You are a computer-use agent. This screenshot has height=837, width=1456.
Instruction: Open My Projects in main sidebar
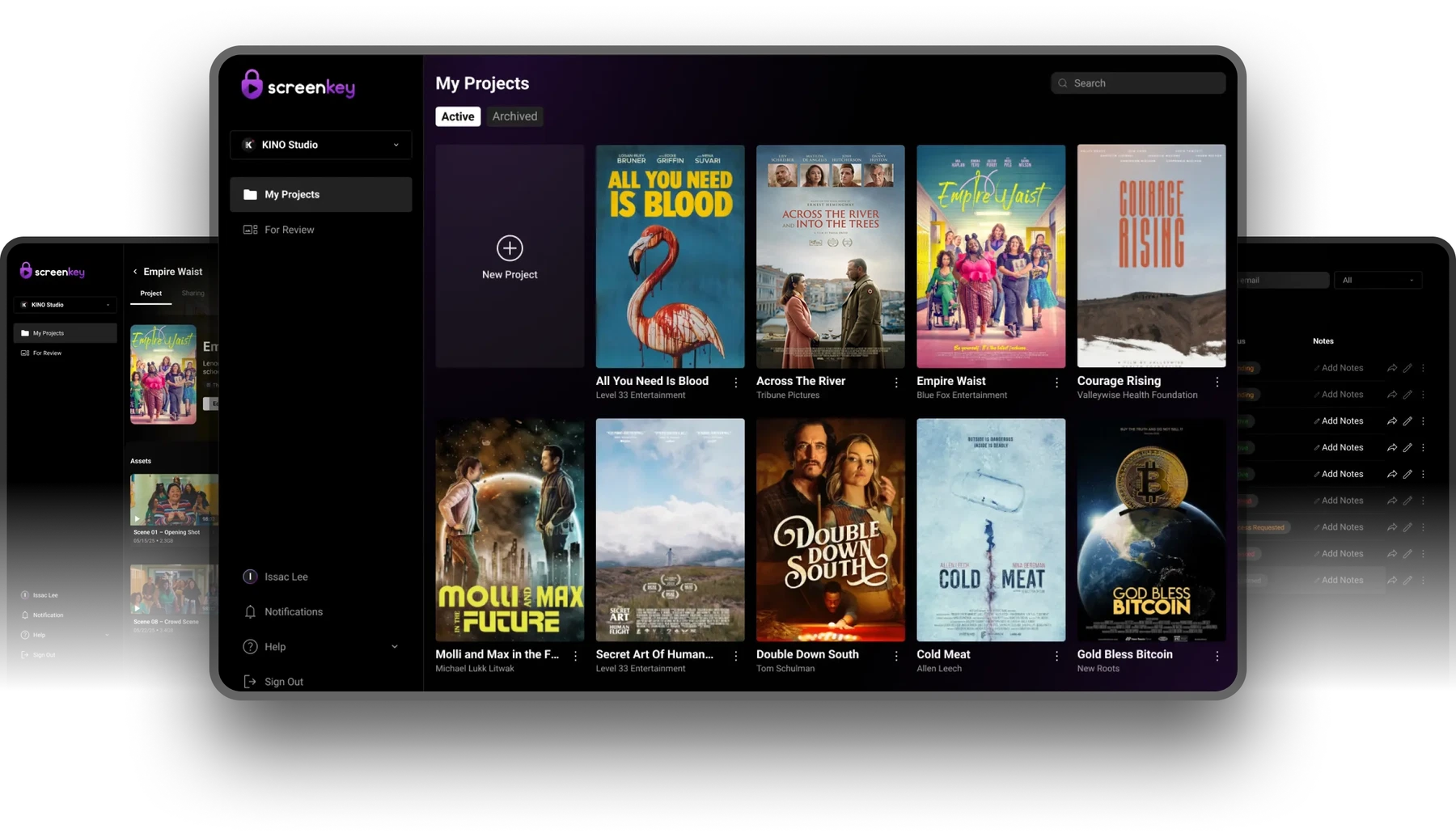320,195
